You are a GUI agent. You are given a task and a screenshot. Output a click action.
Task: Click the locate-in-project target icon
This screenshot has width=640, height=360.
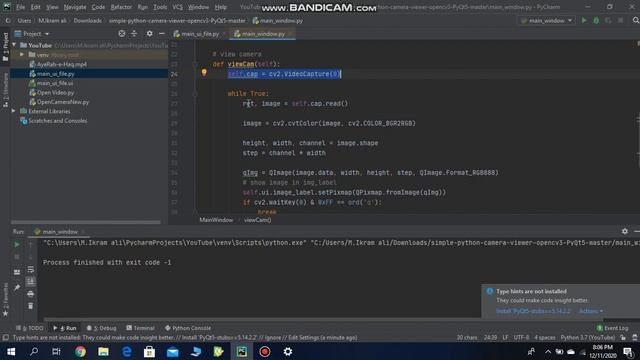122,33
